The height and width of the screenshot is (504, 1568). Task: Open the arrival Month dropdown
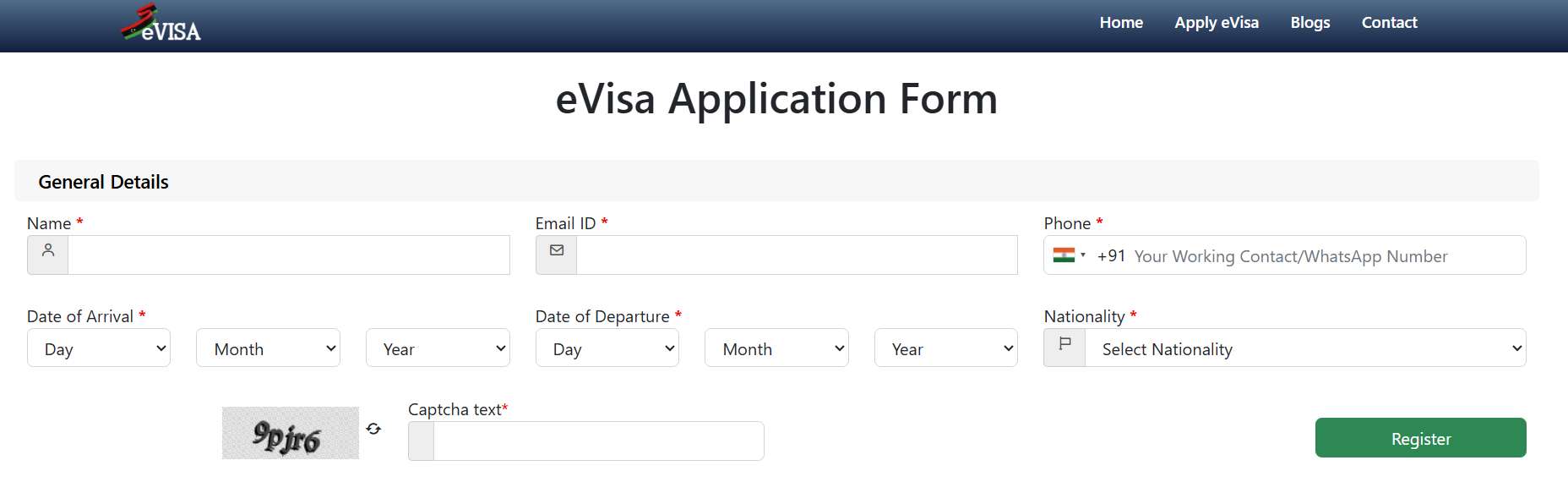pos(268,348)
